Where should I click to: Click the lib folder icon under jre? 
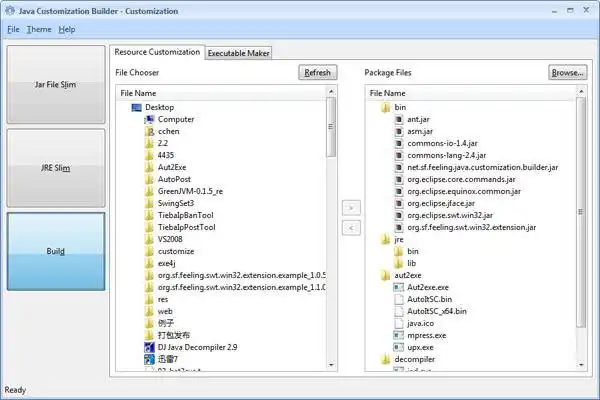[x=399, y=263]
